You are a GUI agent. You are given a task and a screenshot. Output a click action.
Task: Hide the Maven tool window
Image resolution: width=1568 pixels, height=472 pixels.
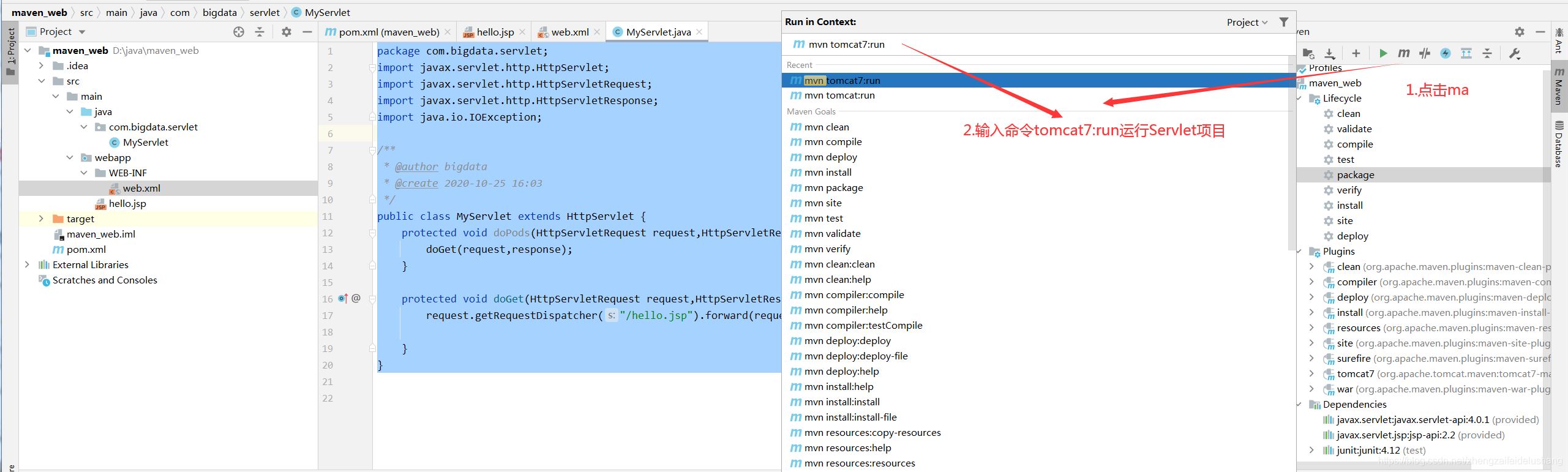coord(1540,31)
